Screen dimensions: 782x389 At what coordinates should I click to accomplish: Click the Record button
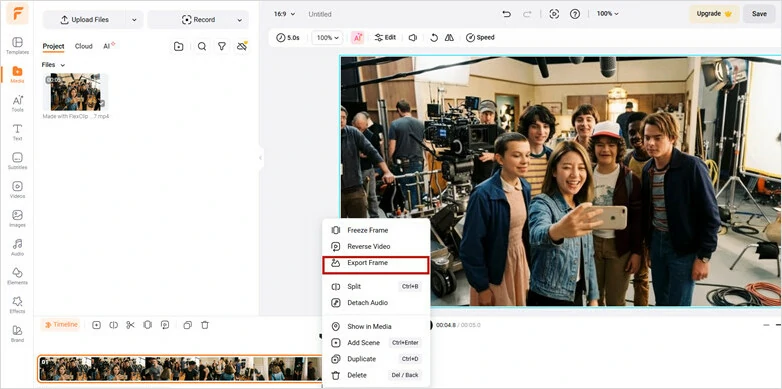(198, 20)
